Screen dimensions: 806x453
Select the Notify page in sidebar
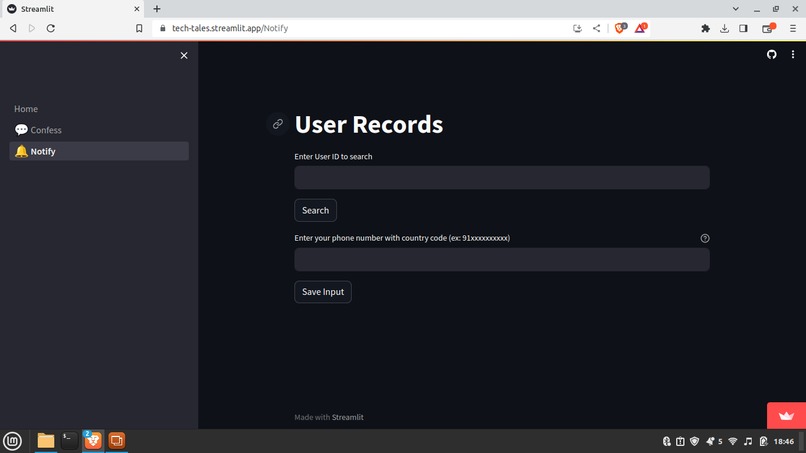click(99, 151)
